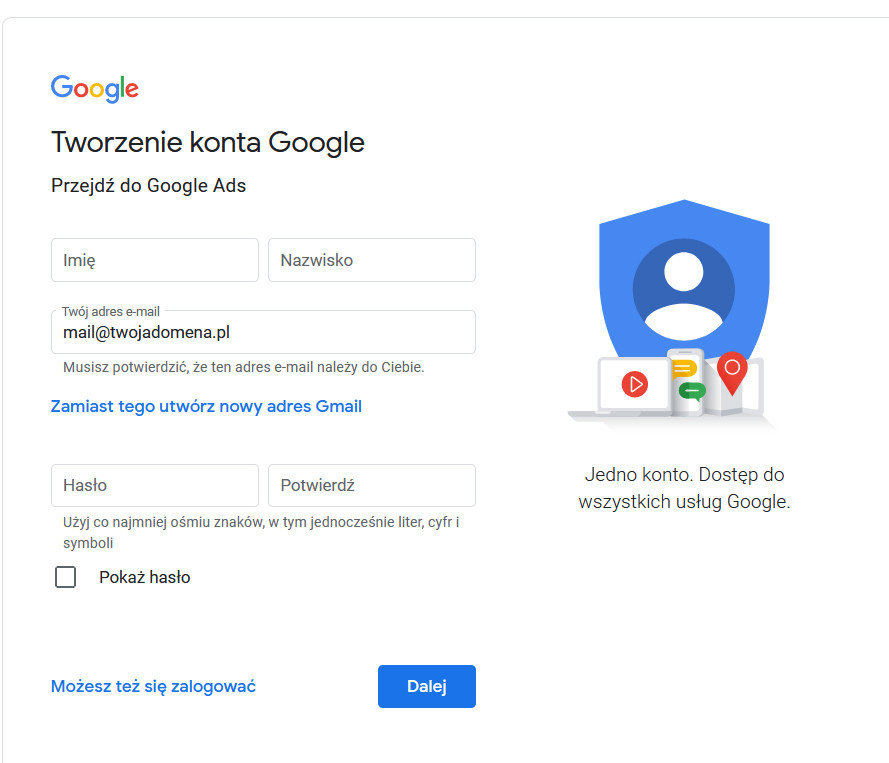This screenshot has height=763, width=889.
Task: Focus the Imię input field
Action: point(155,260)
